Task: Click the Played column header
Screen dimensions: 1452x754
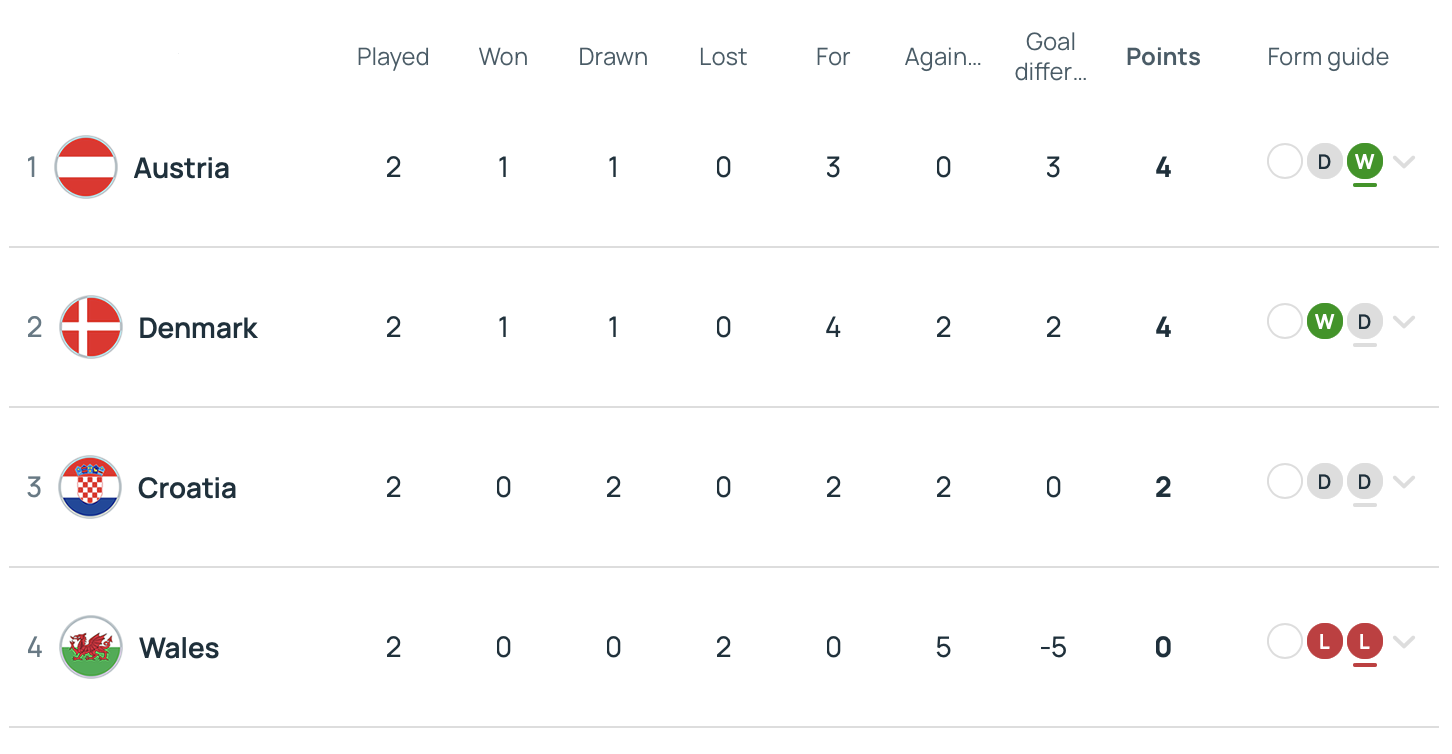Action: click(393, 57)
